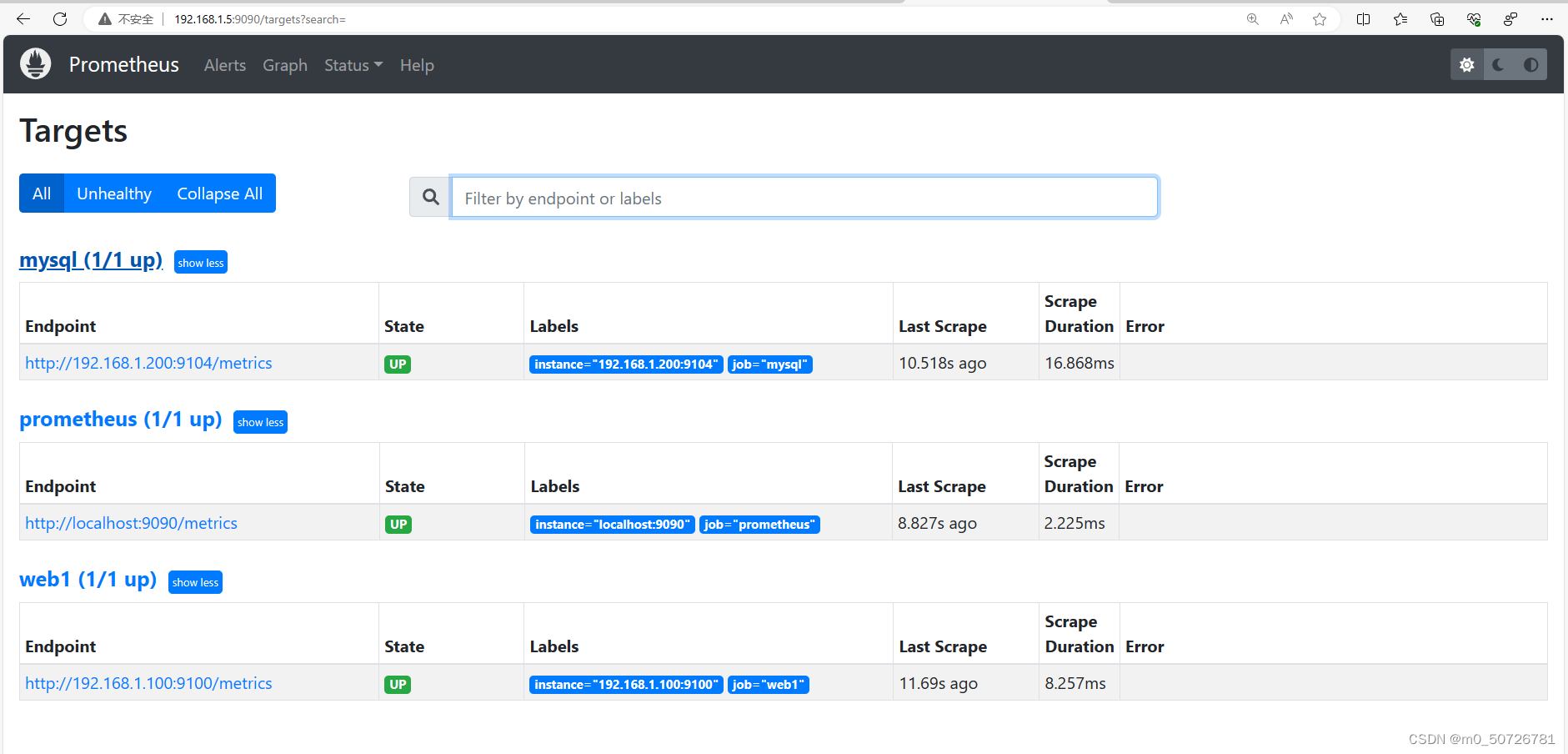Screen dimensions: 1568x754
Task: Switch to dark theme moon icon
Action: [x=1499, y=64]
